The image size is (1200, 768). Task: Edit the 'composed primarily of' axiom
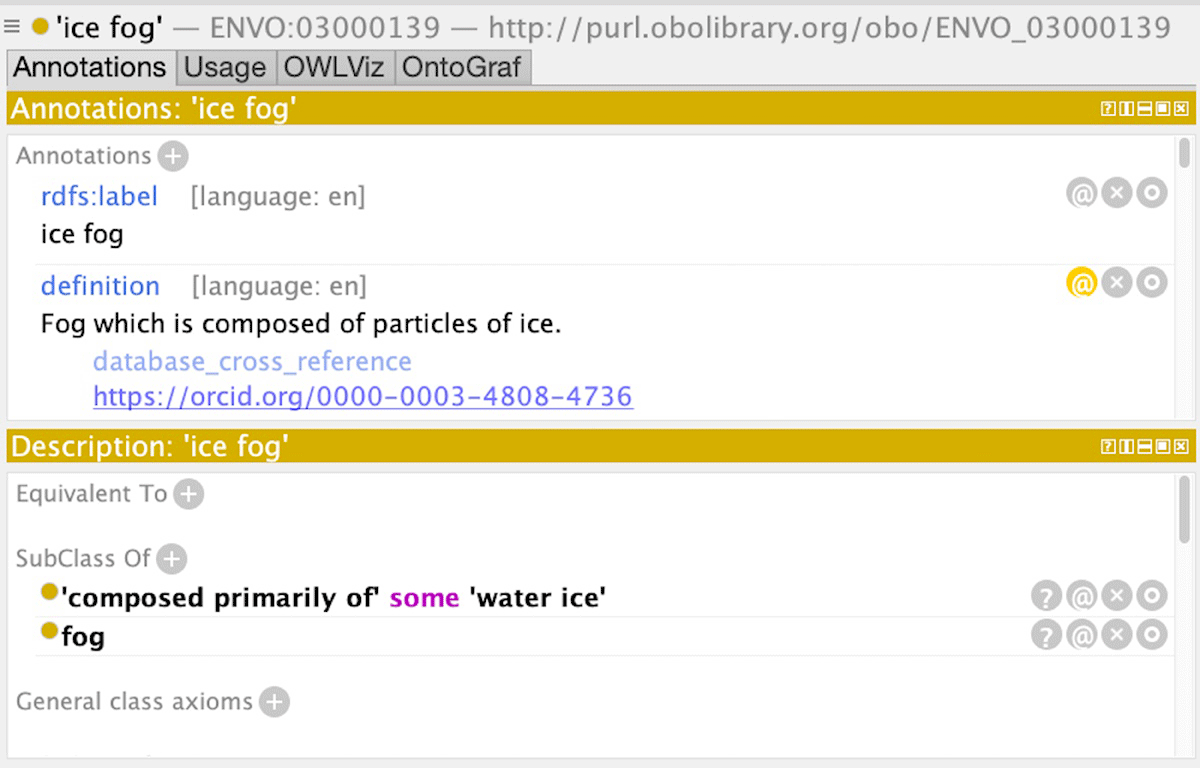pos(1152,597)
